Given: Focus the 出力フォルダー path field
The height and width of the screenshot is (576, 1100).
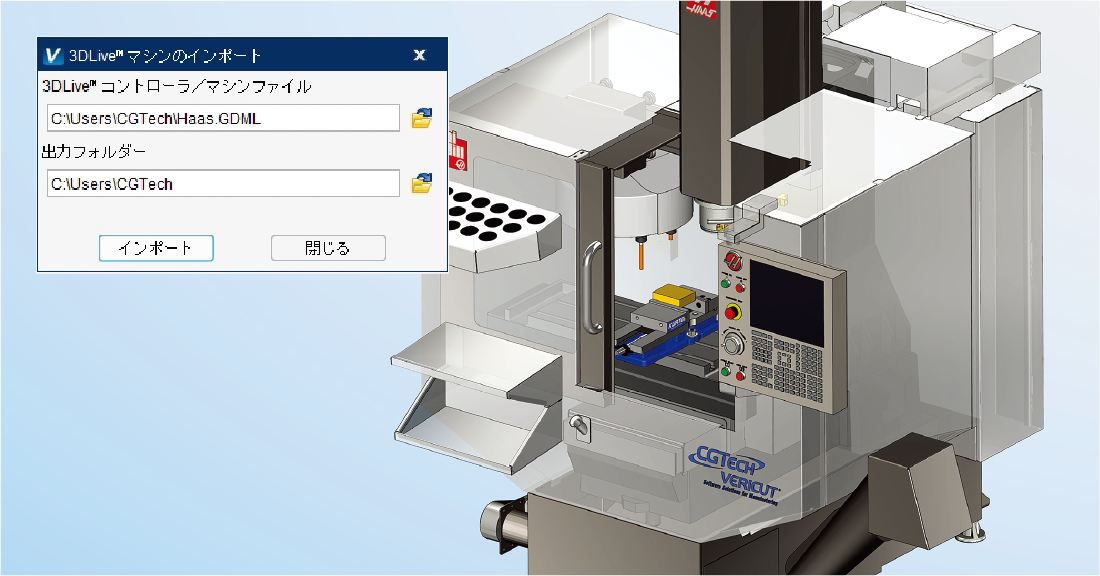Looking at the screenshot, I should 223,183.
